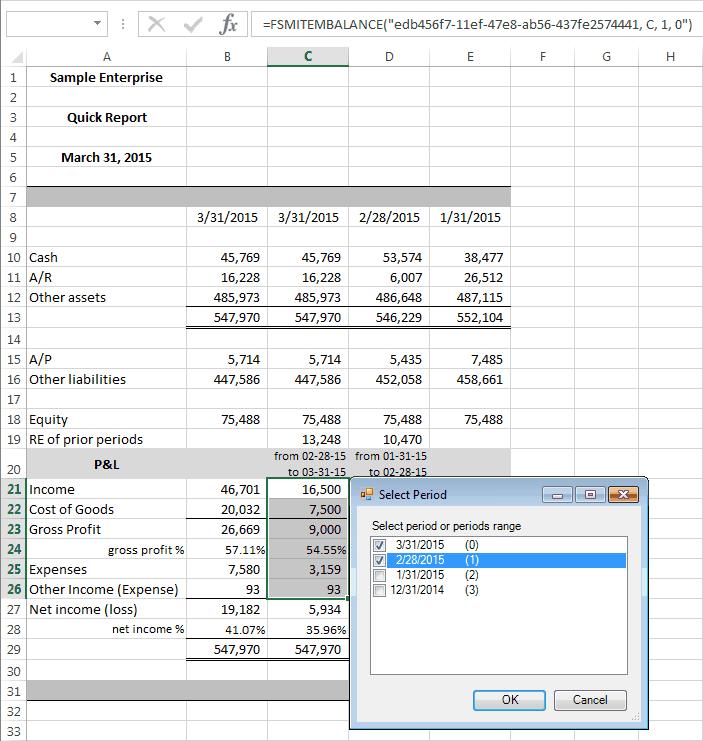Enable the 12/31/2014 period checkbox
This screenshot has width=703, height=741.
point(379,590)
